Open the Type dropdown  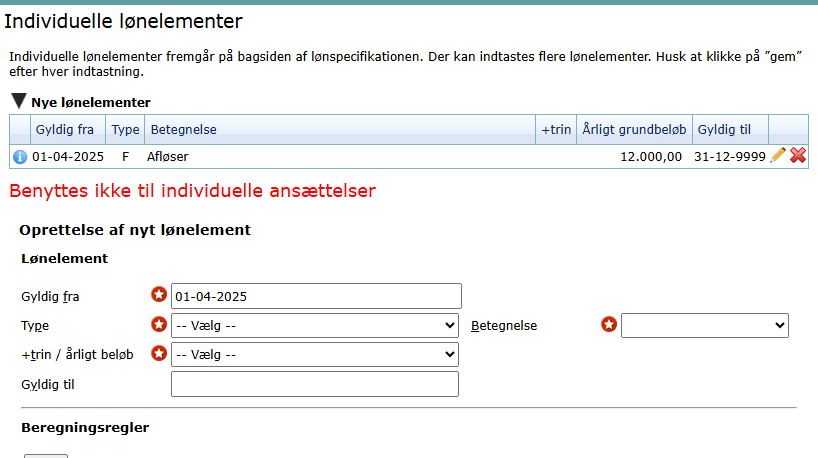(x=315, y=326)
